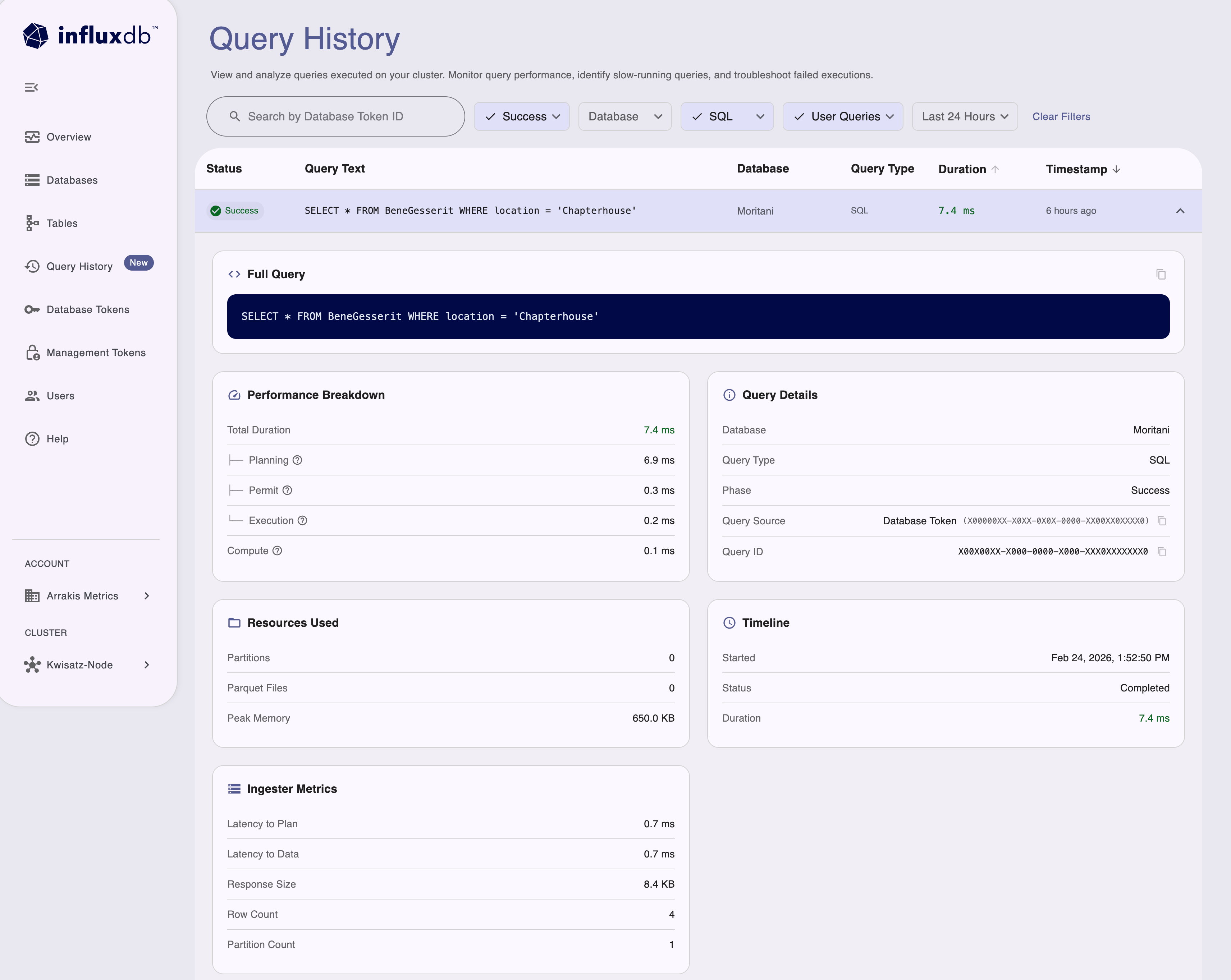Screen dimensions: 1231x980
Task: Copy the Database Token query source
Action: coord(1163,521)
